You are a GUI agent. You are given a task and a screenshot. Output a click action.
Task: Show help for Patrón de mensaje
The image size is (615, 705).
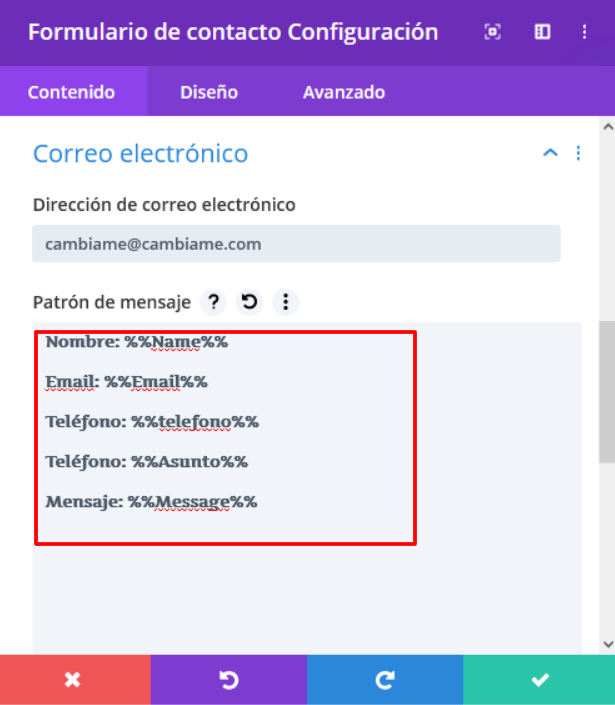click(214, 302)
